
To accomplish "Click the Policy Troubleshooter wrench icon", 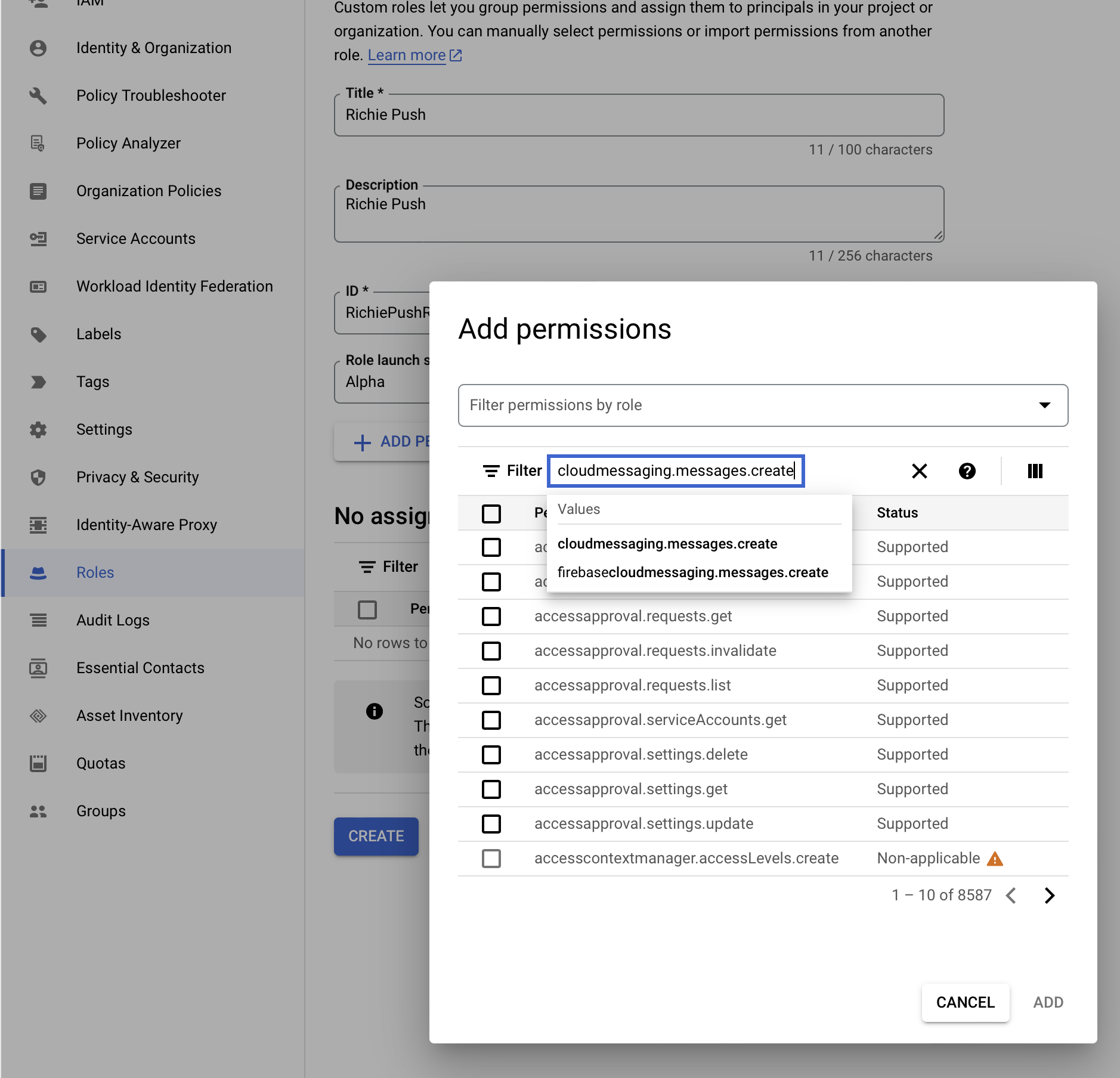I will point(38,95).
